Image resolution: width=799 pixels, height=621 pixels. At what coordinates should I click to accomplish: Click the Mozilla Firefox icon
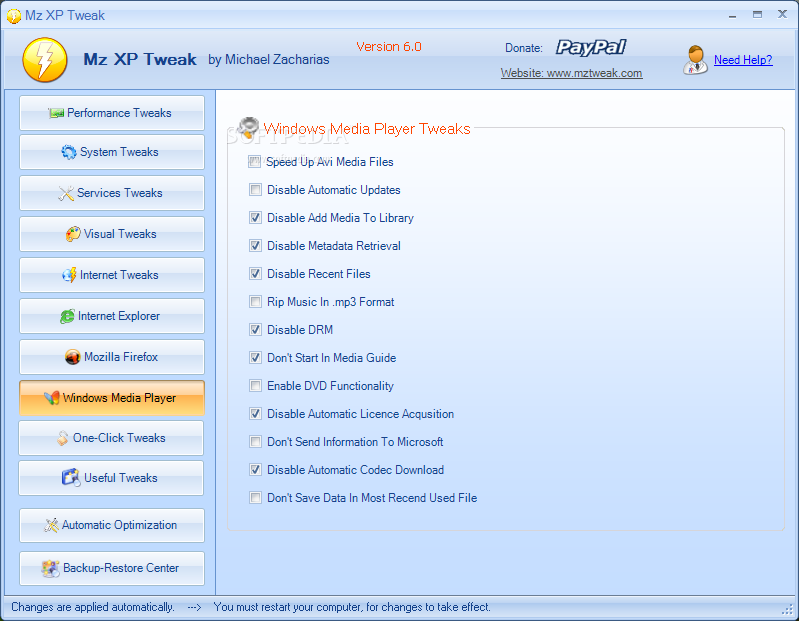tap(73, 357)
